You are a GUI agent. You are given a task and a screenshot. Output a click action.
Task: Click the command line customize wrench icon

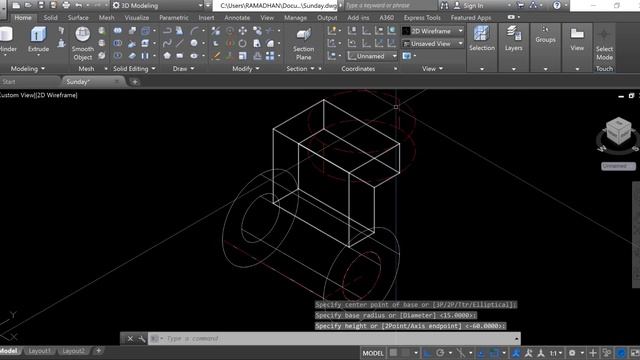coord(142,338)
